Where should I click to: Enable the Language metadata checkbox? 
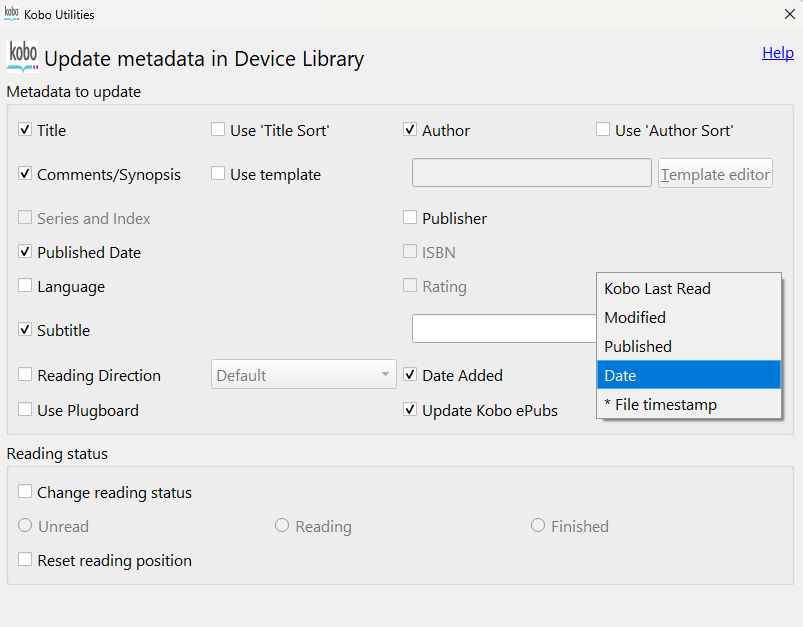coord(25,287)
